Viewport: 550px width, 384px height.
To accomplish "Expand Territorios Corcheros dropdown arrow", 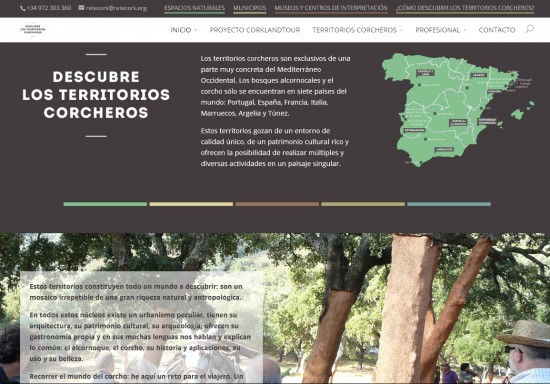I will pyautogui.click(x=401, y=30).
